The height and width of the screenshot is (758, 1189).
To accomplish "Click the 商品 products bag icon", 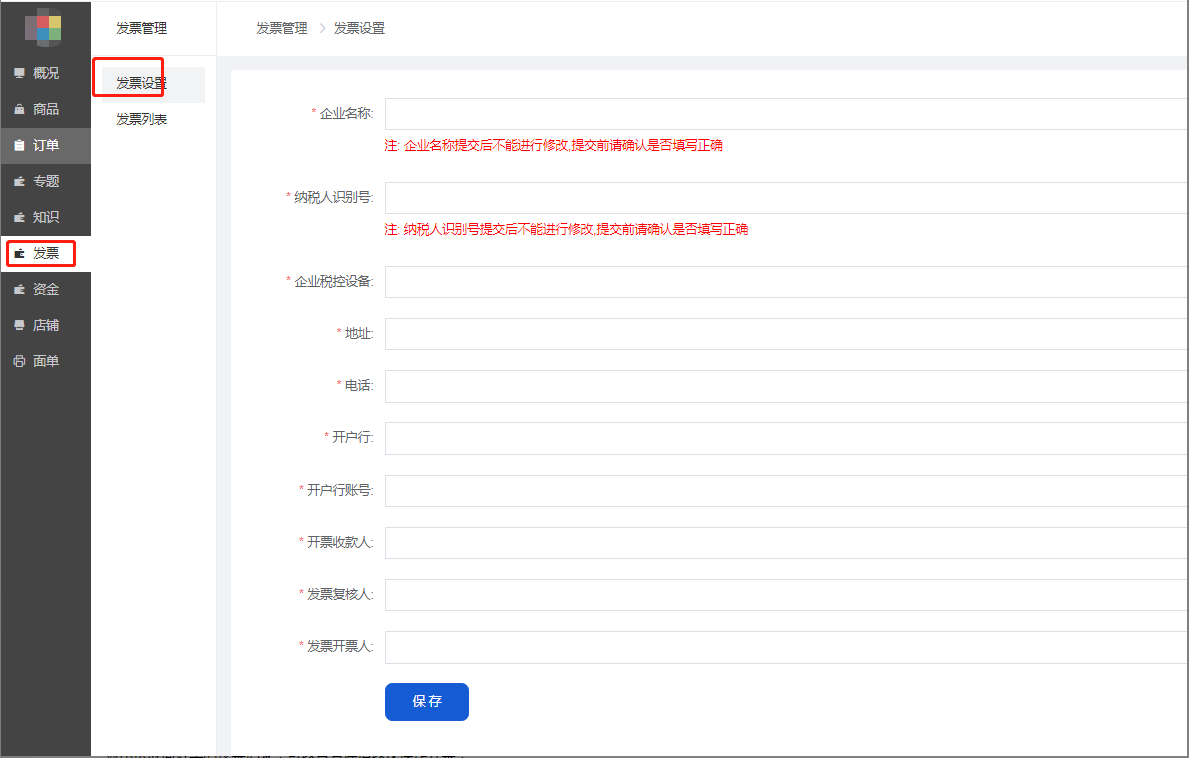I will point(19,109).
